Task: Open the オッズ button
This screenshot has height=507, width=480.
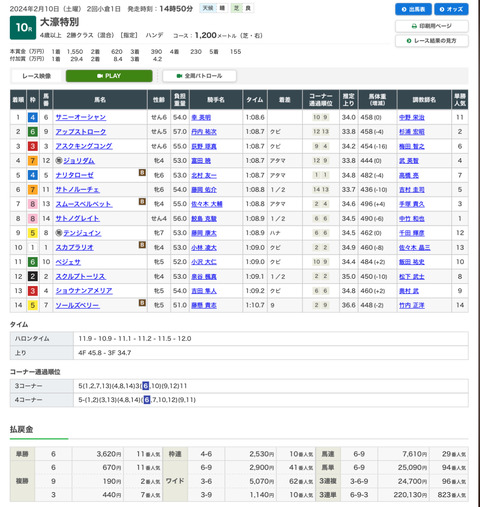Action: point(451,9)
